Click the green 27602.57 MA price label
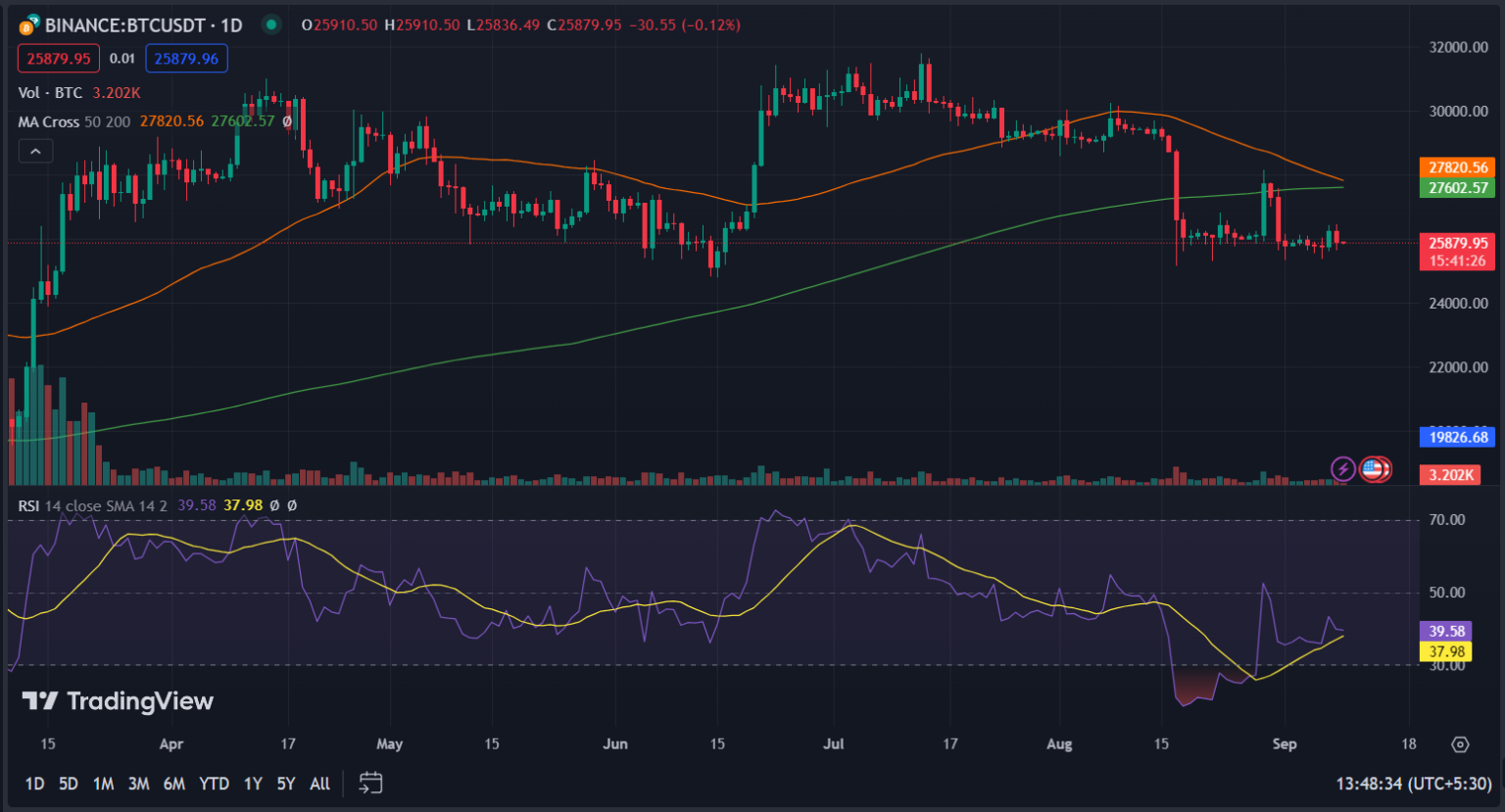The image size is (1505, 812). [1458, 188]
